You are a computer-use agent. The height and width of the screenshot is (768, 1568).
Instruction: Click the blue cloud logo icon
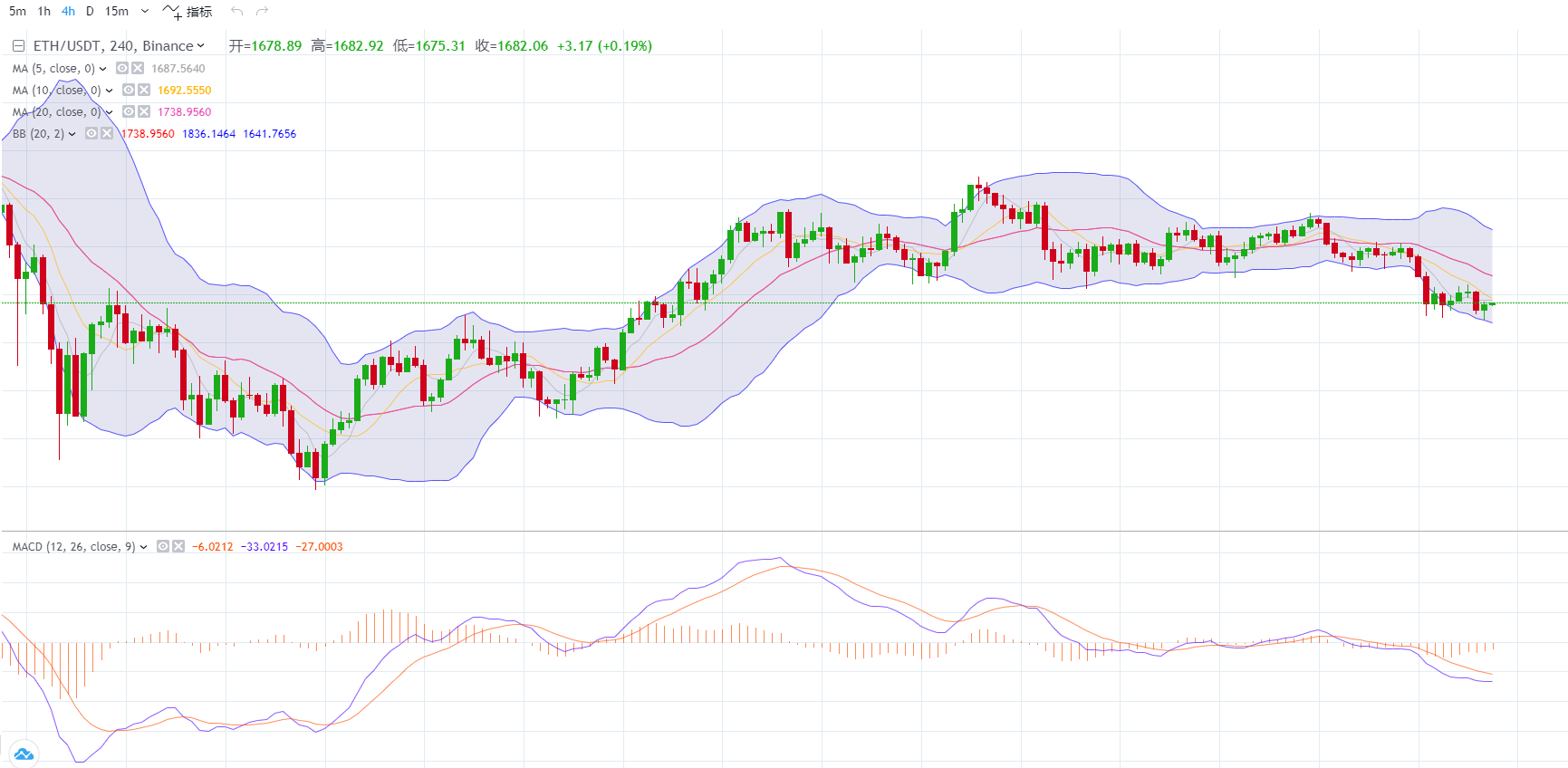pyautogui.click(x=24, y=754)
